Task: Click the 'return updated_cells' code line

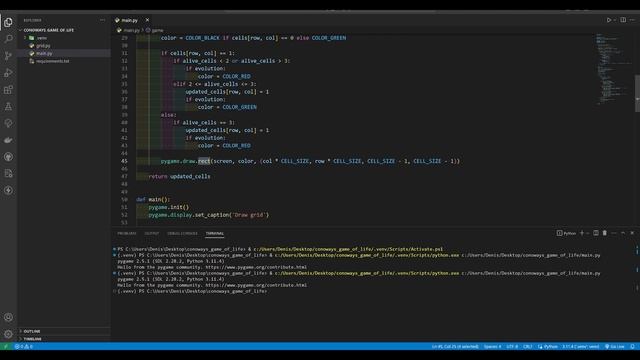Action: 180,177
